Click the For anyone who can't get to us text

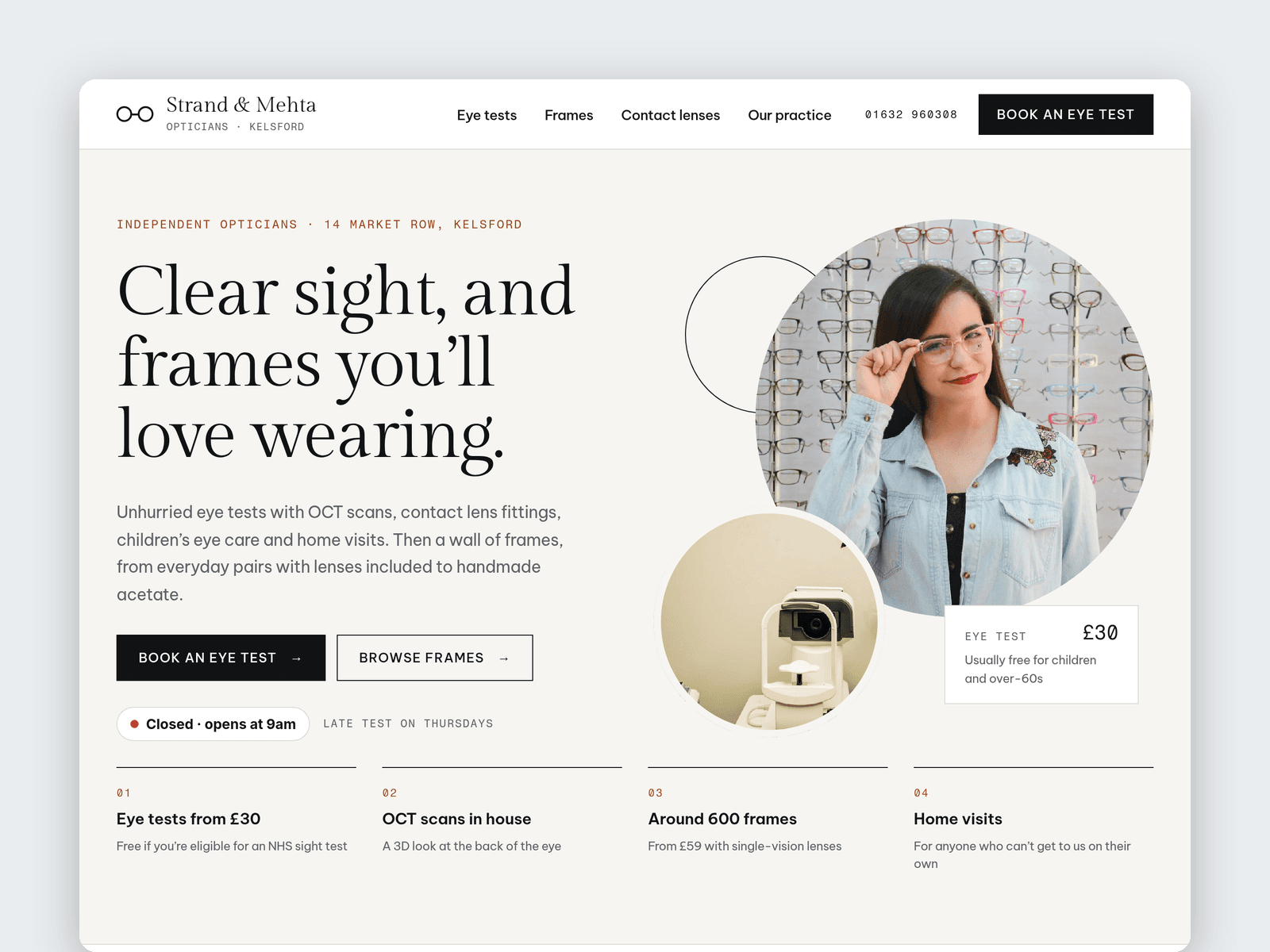pyautogui.click(x=1022, y=855)
